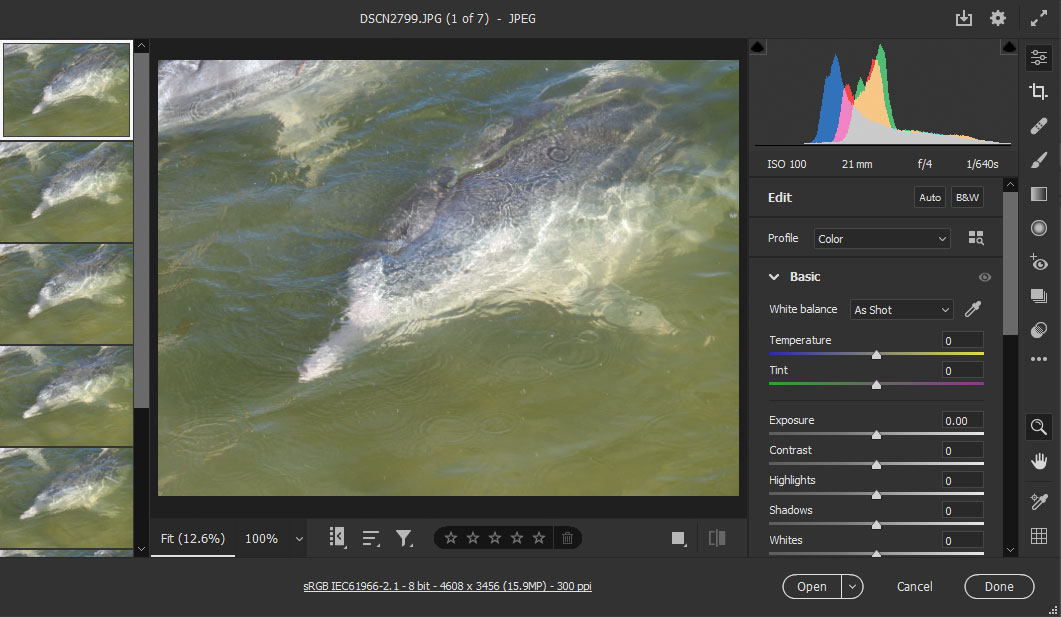Select the Crop tool in right toolbar

[1038, 91]
